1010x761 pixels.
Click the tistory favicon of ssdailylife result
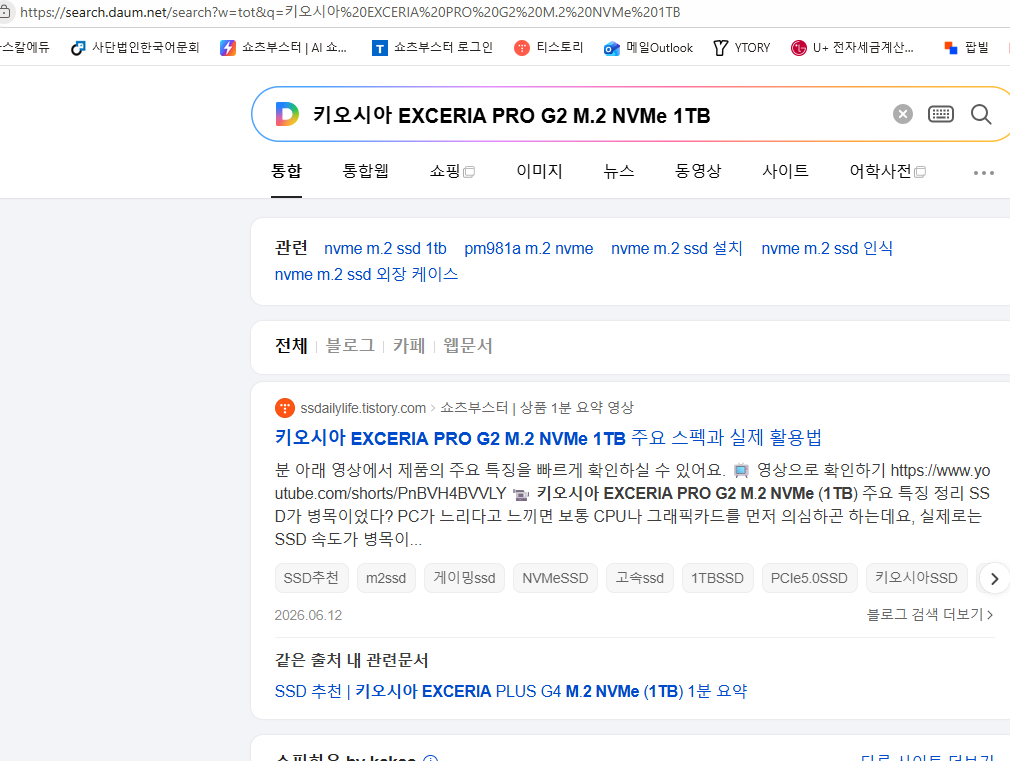point(285,408)
